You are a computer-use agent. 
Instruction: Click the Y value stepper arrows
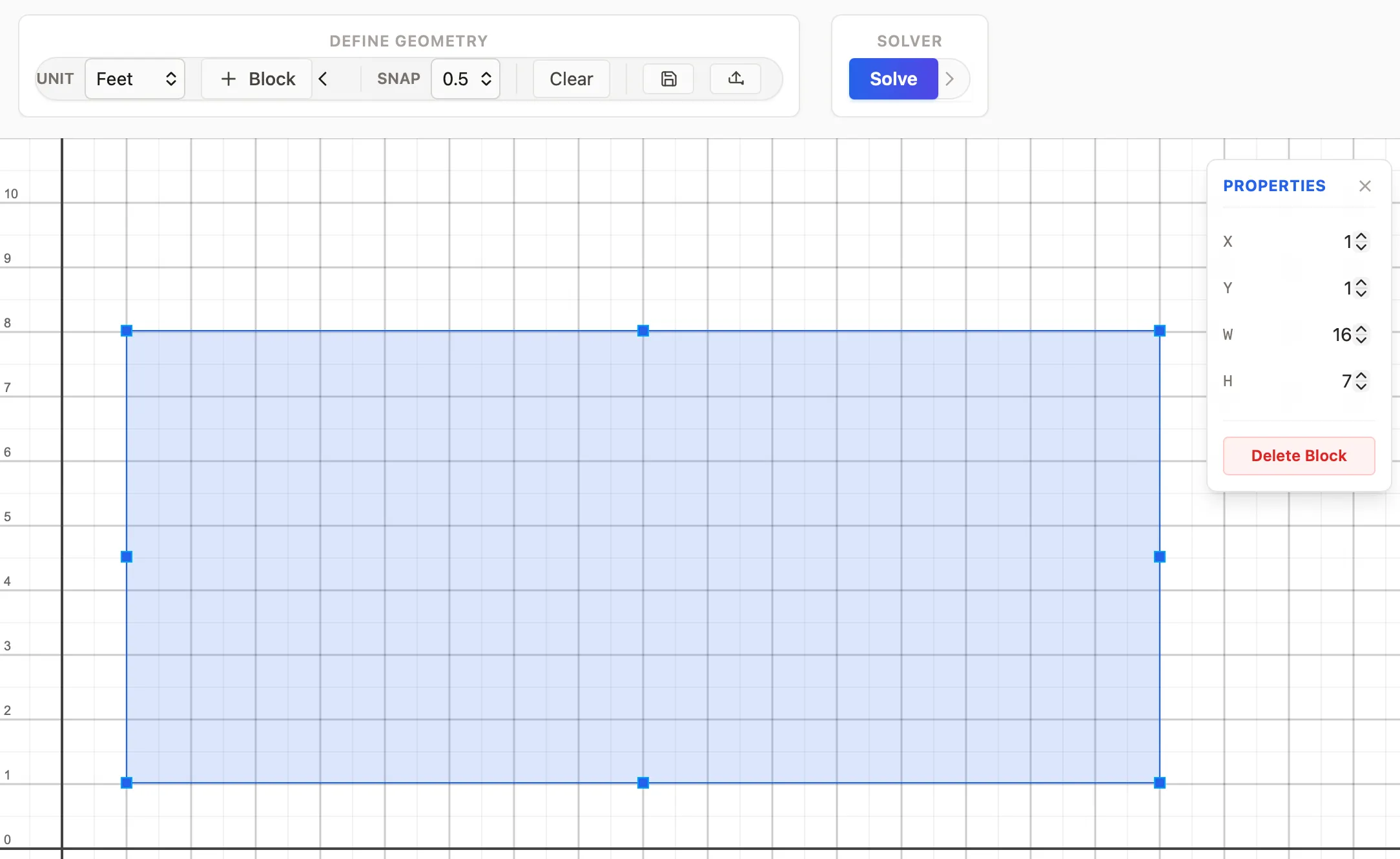coord(1361,288)
